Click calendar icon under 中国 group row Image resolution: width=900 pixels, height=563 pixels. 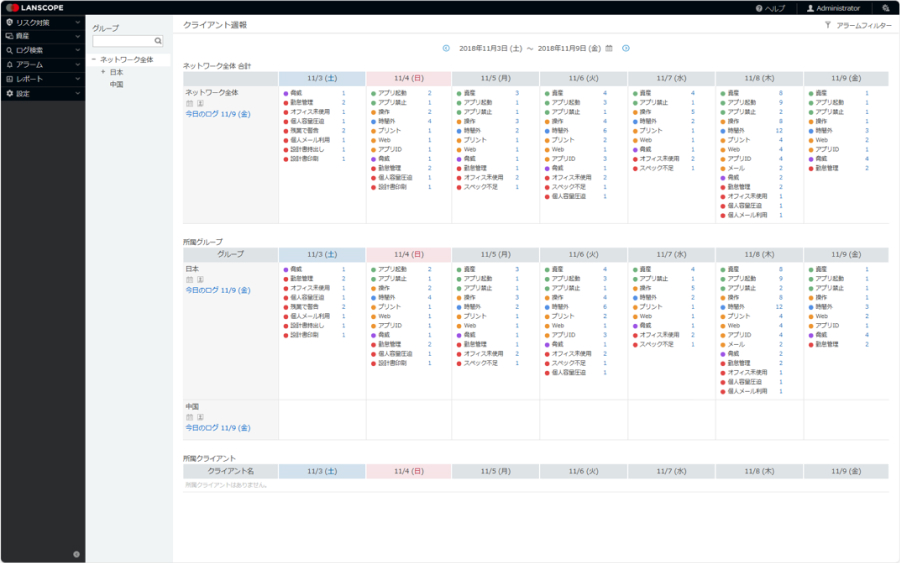point(189,417)
